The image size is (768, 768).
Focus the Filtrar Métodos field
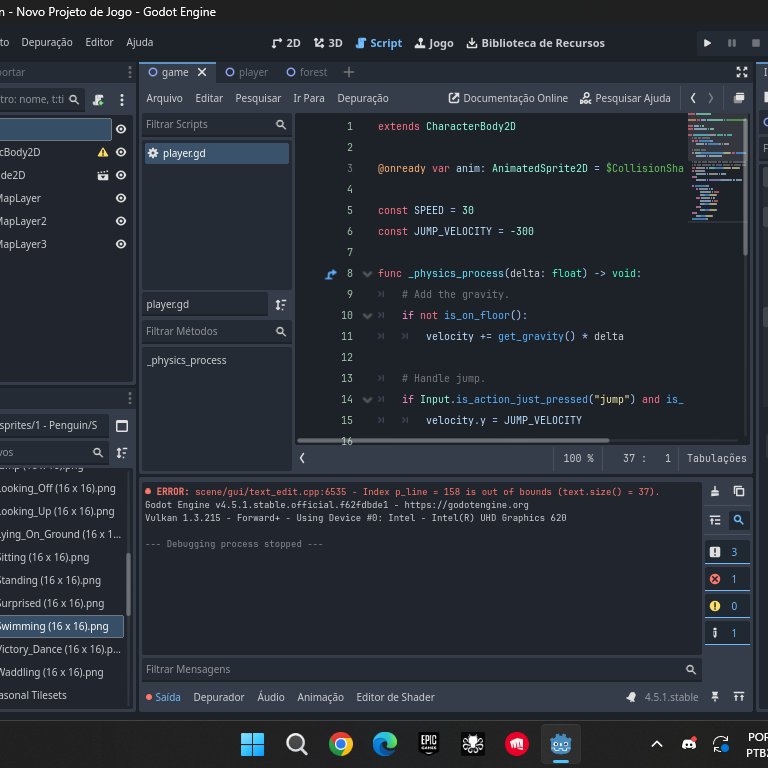216,332
